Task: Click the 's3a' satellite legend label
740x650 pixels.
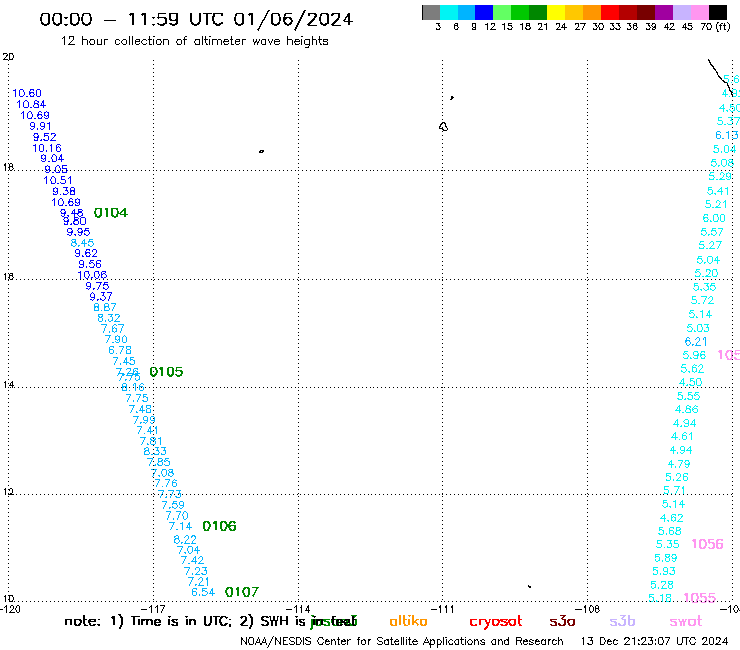Action: tap(562, 621)
